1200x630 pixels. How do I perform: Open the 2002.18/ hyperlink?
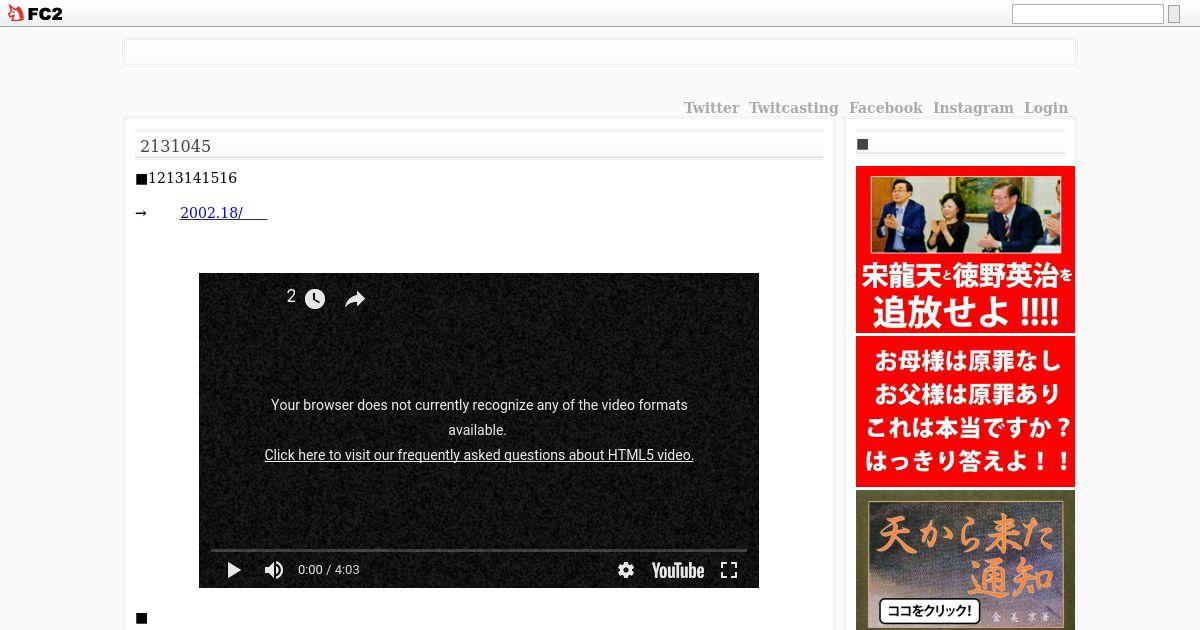click(x=223, y=213)
